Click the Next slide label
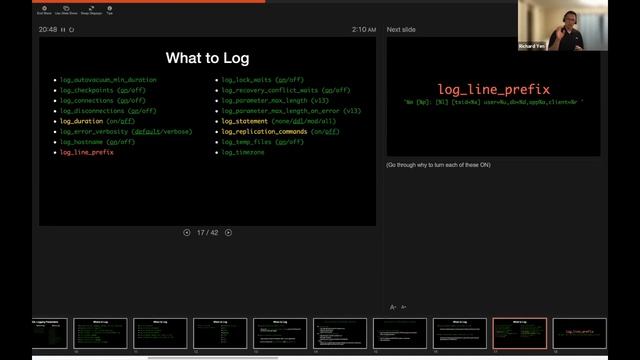Screen dimensions: 640x360 (401, 29)
